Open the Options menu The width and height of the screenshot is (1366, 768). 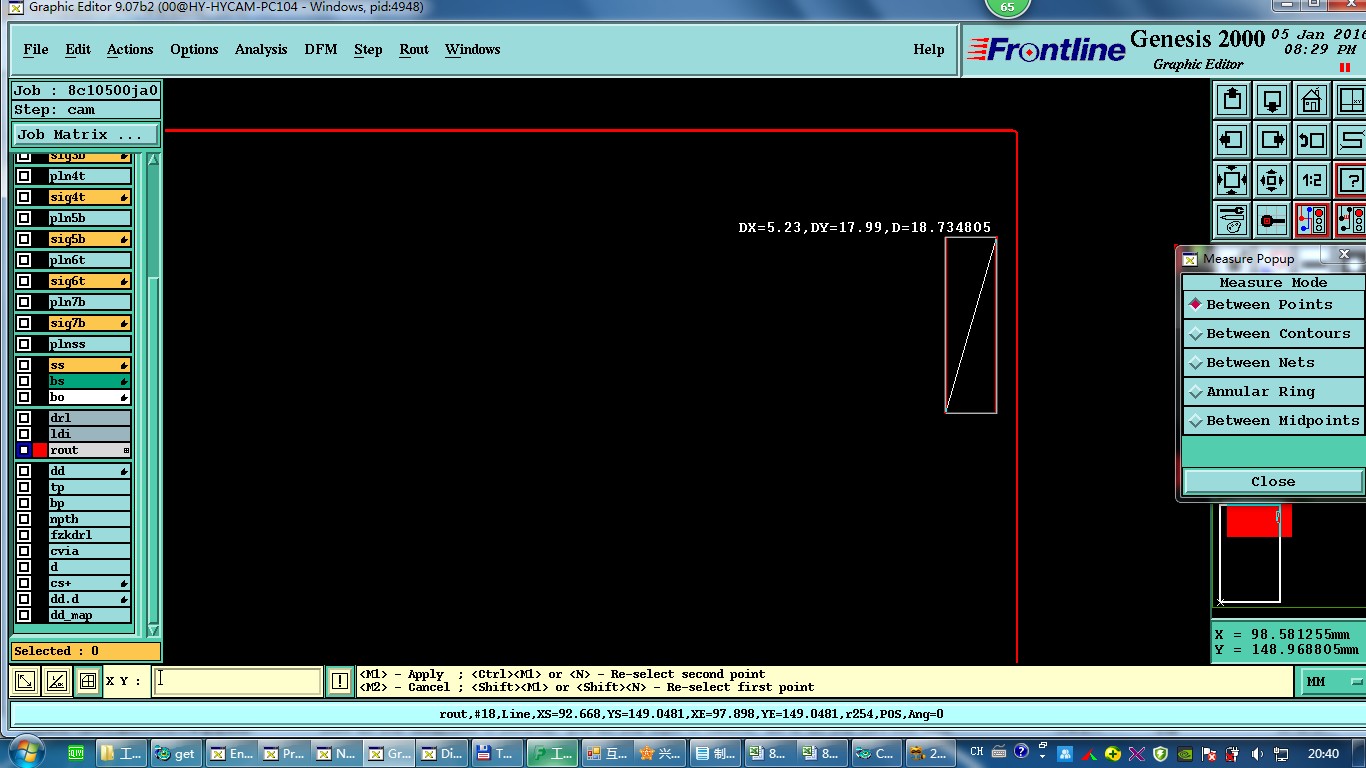[x=194, y=49]
